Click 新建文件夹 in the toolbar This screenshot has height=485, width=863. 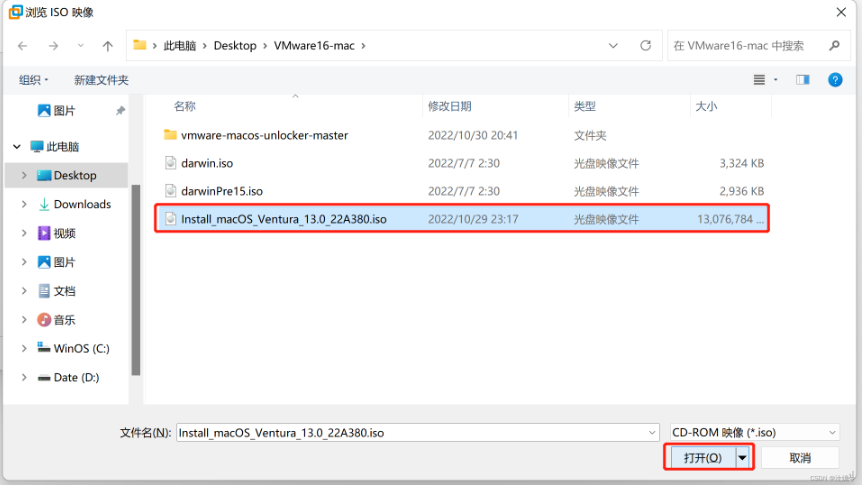pos(101,80)
